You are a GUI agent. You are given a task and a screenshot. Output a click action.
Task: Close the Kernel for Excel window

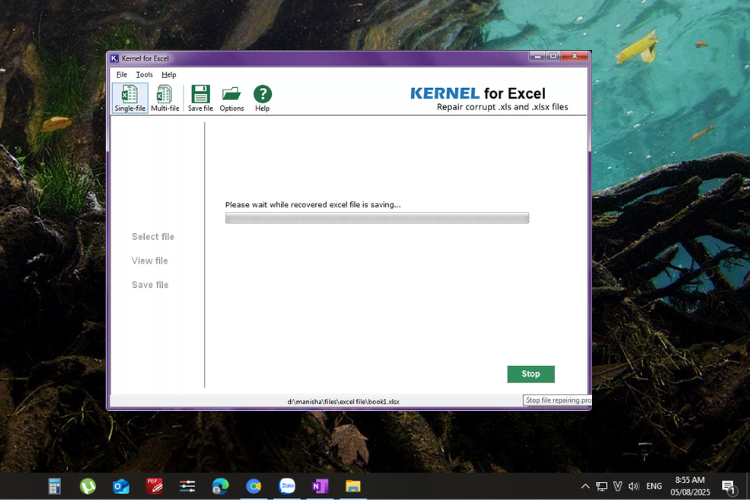click(574, 56)
